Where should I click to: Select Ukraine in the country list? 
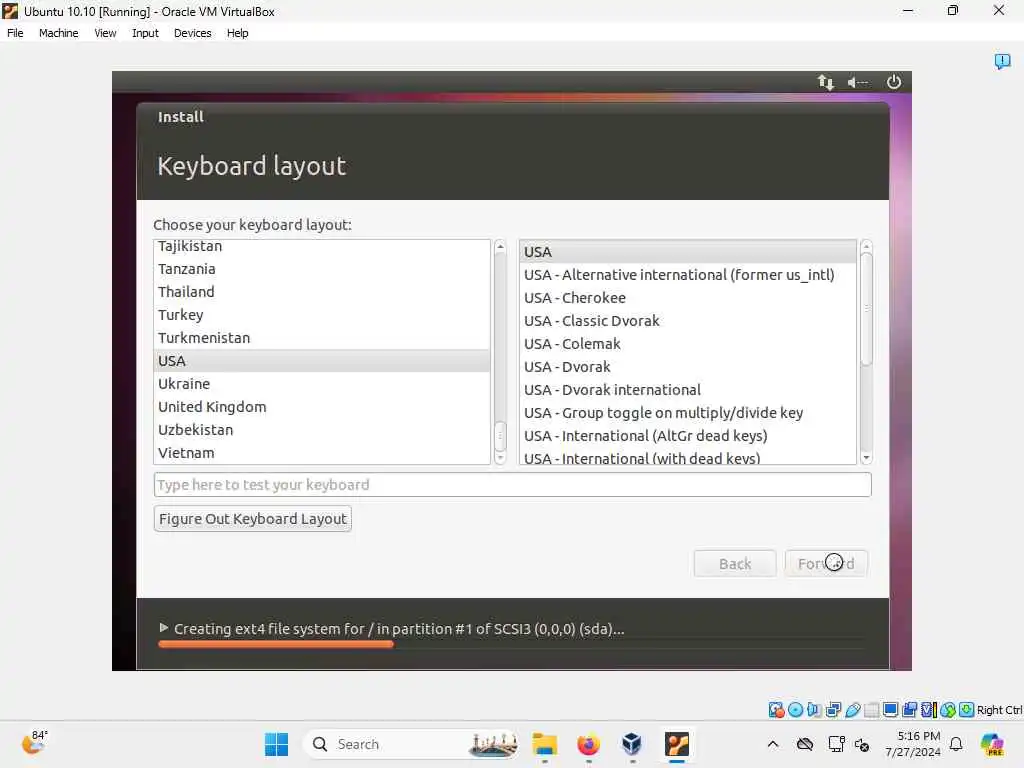click(322, 384)
